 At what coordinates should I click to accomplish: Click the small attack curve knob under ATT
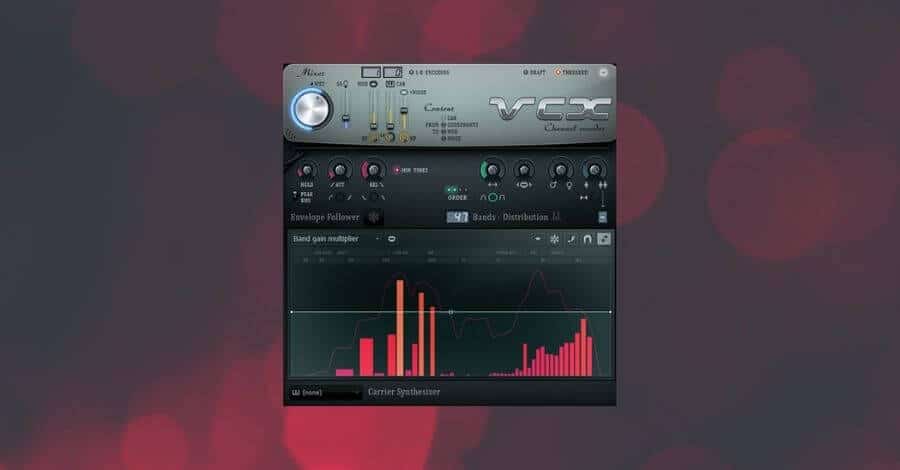[x=340, y=197]
